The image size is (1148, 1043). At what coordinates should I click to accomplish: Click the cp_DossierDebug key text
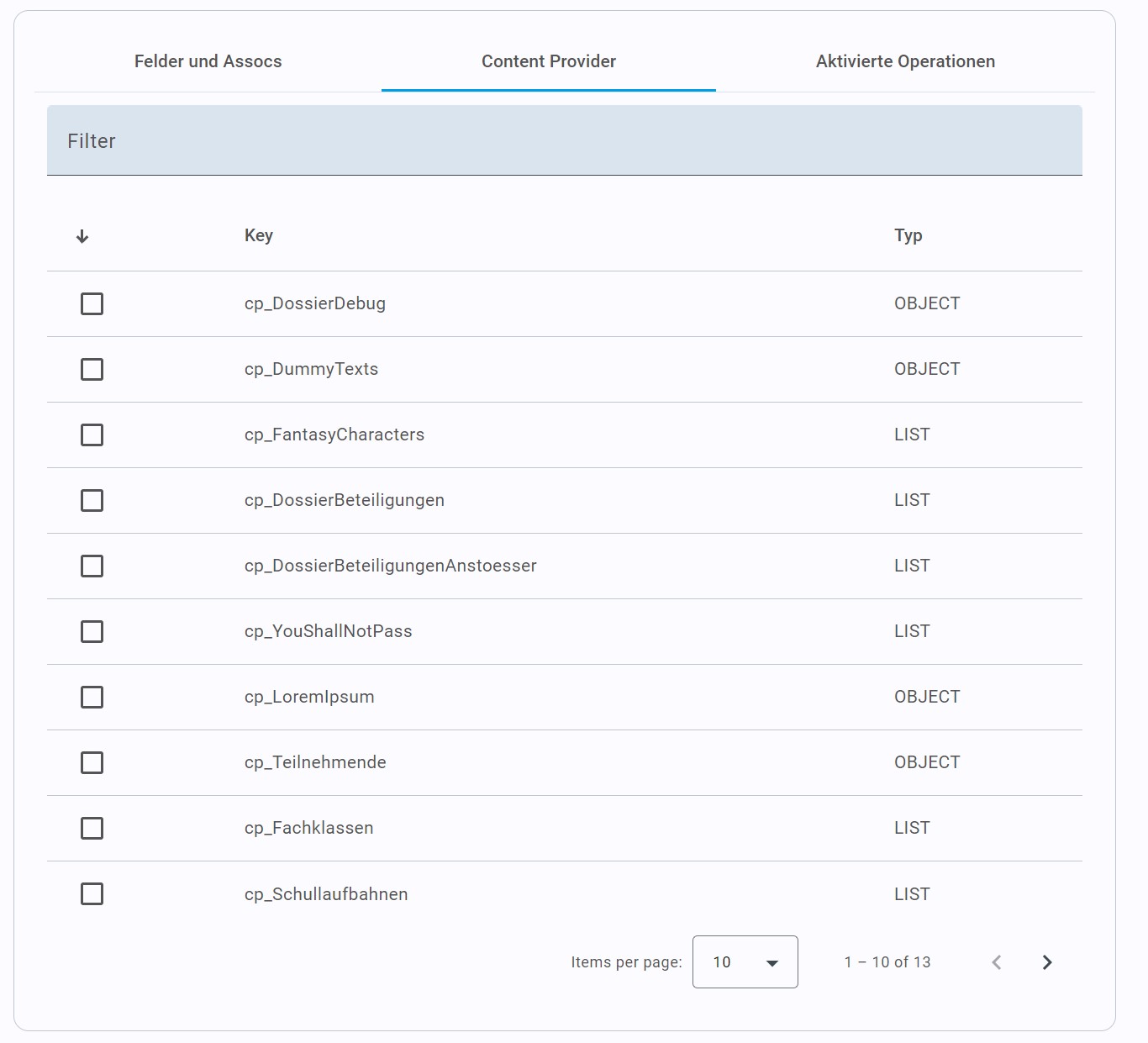coord(315,303)
